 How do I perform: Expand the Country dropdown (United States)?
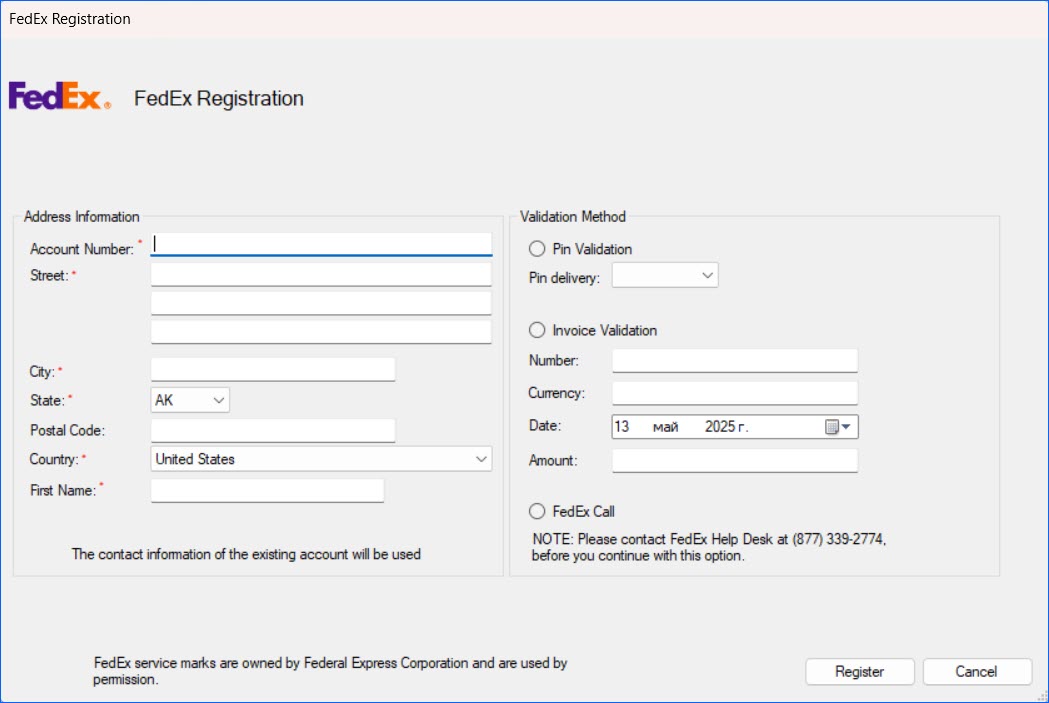(x=321, y=459)
